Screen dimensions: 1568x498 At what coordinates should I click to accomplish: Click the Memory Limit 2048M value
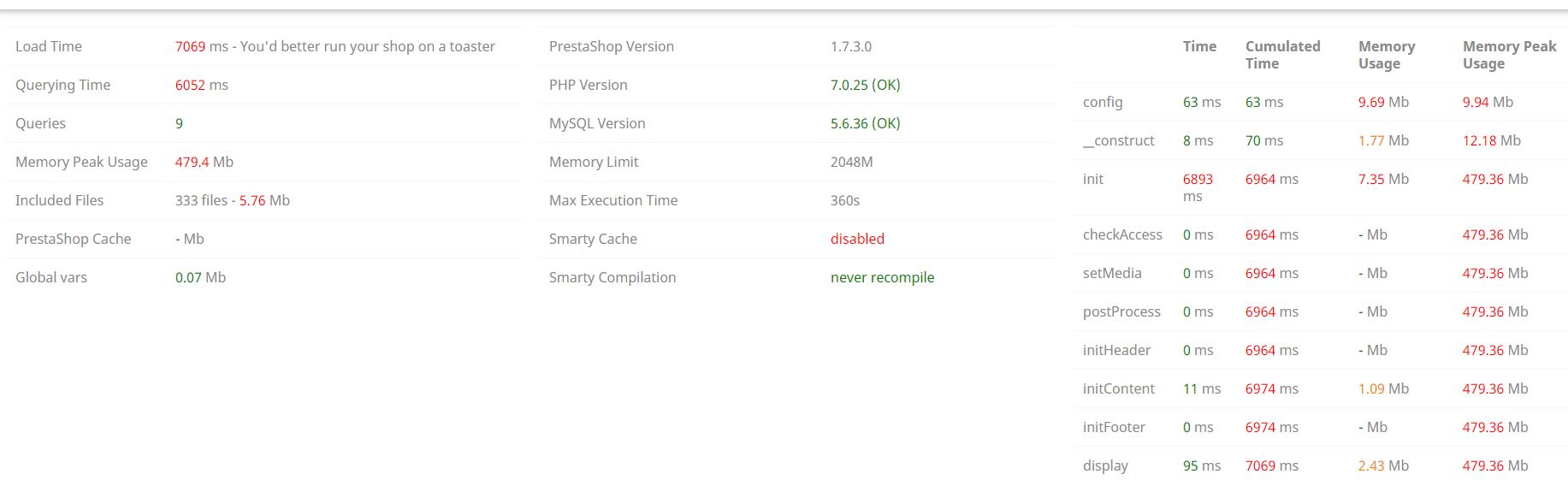[x=852, y=162]
